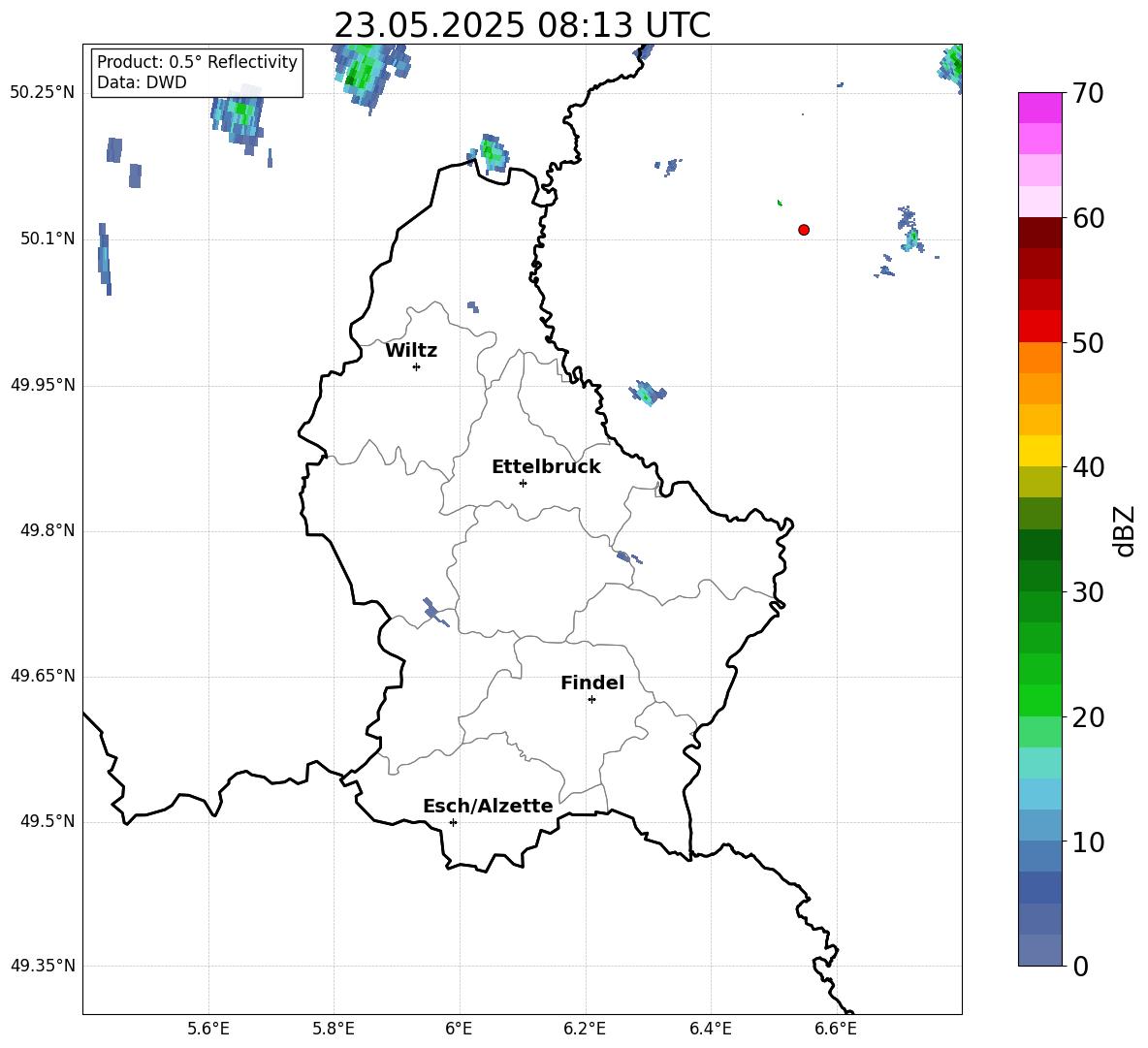1148x1048 pixels.
Task: Click the 5.8°E longitude label
Action: pyautogui.click(x=334, y=1029)
